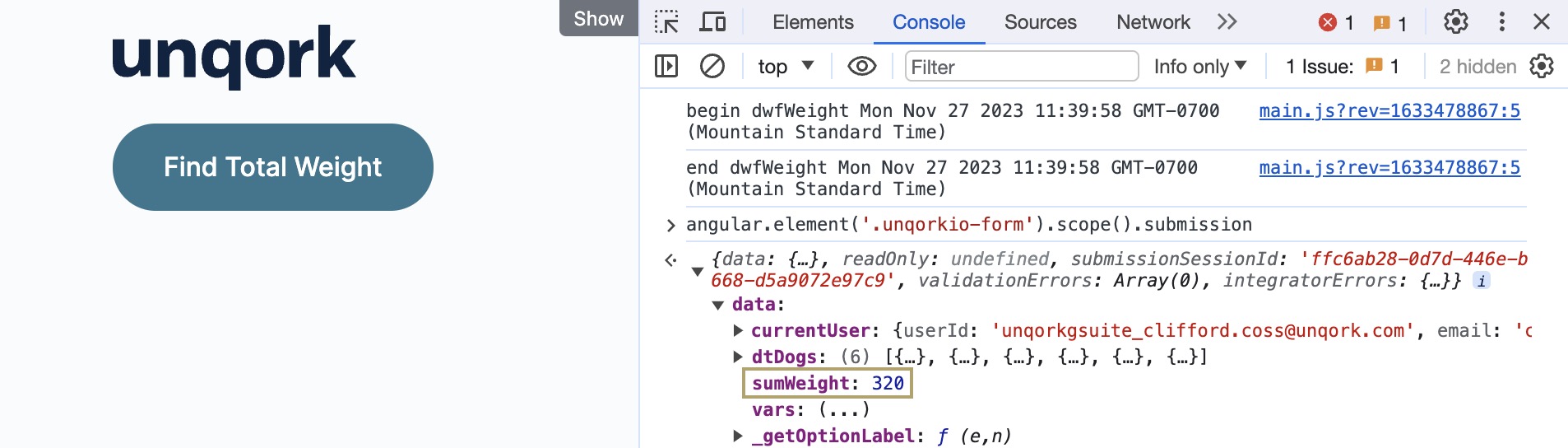The width and height of the screenshot is (1568, 448).
Task: Open the Info only log level dropdown
Action: (1200, 66)
